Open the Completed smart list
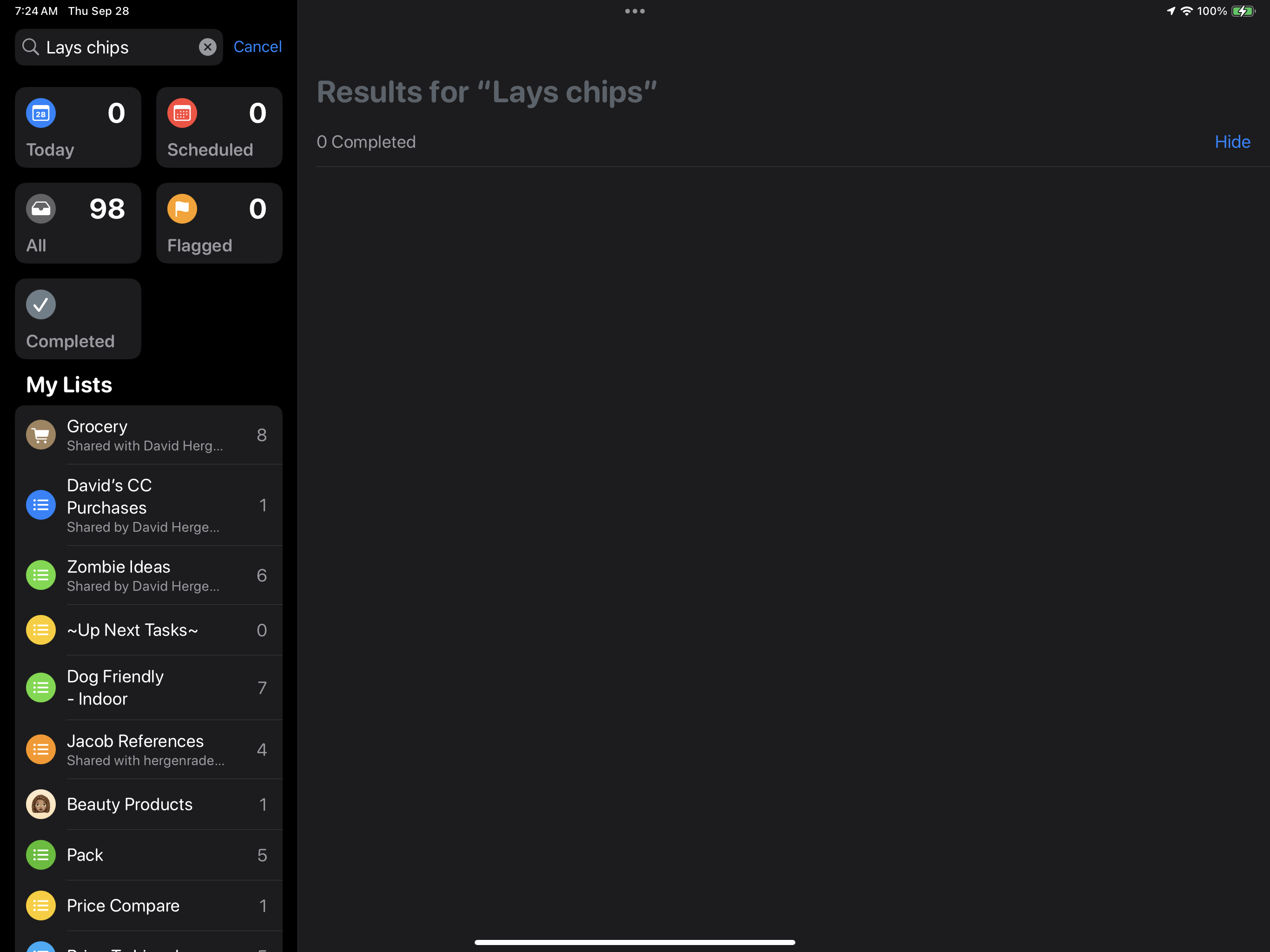1270x952 pixels. 78,319
